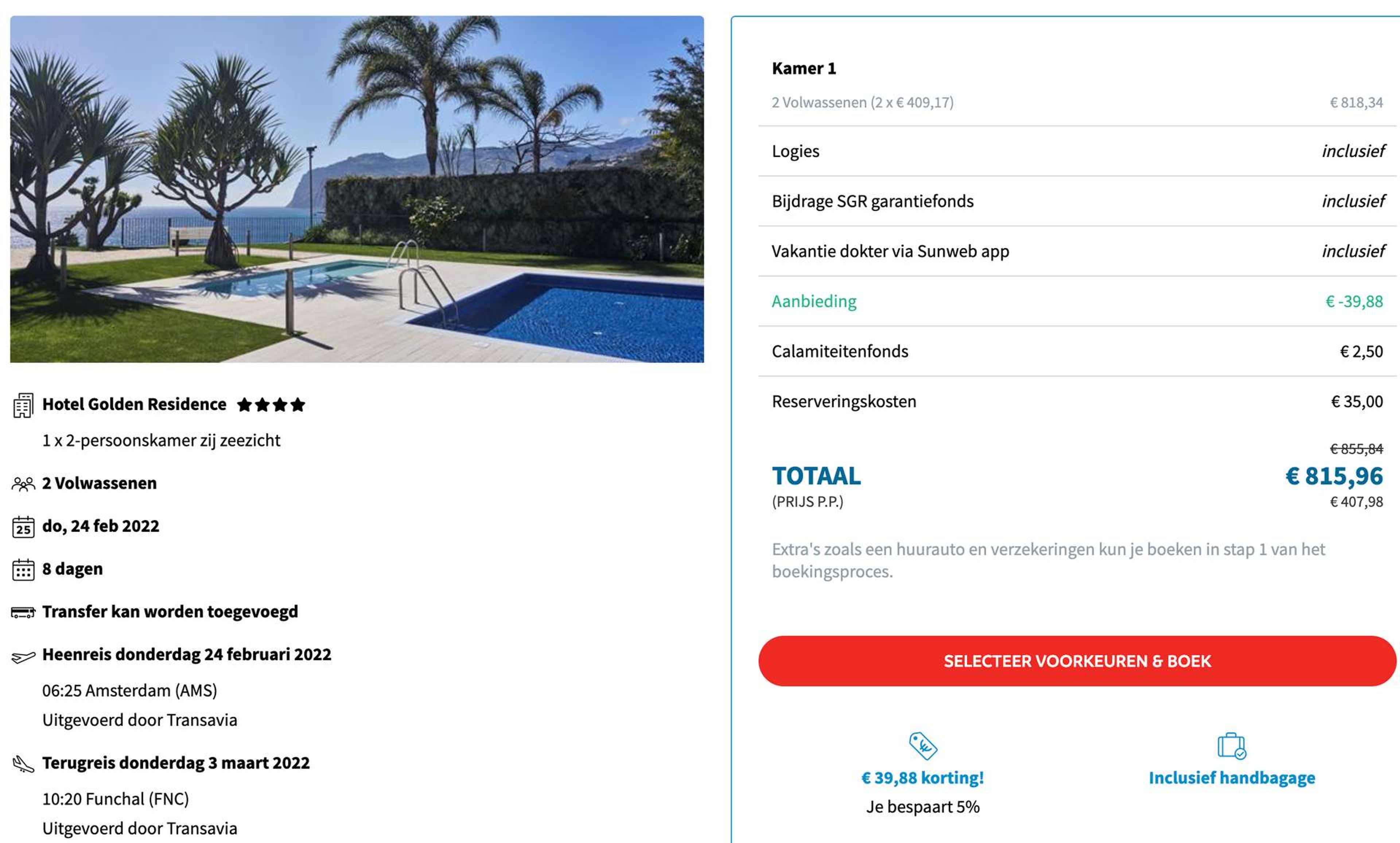This screenshot has height=843, width=1400.
Task: Click the Inclusief handbagage label
Action: tap(1232, 778)
